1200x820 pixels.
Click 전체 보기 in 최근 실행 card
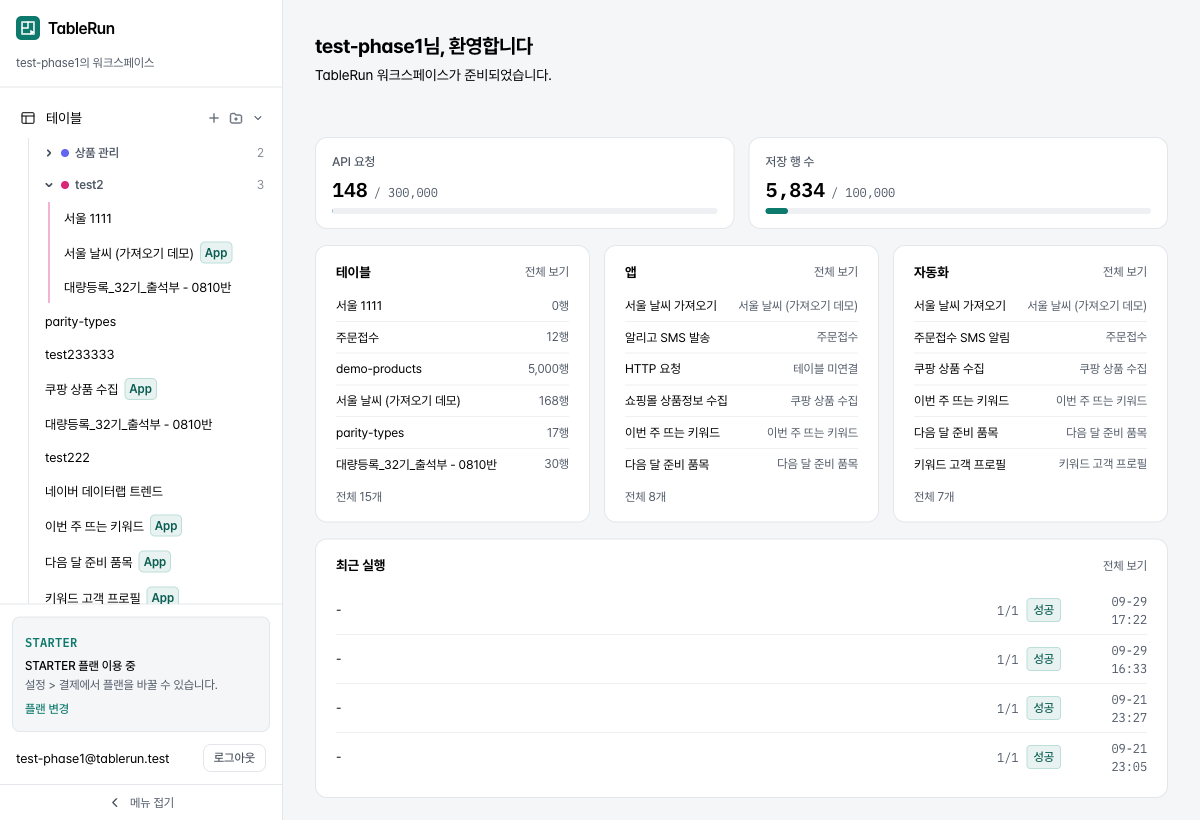coord(1125,565)
